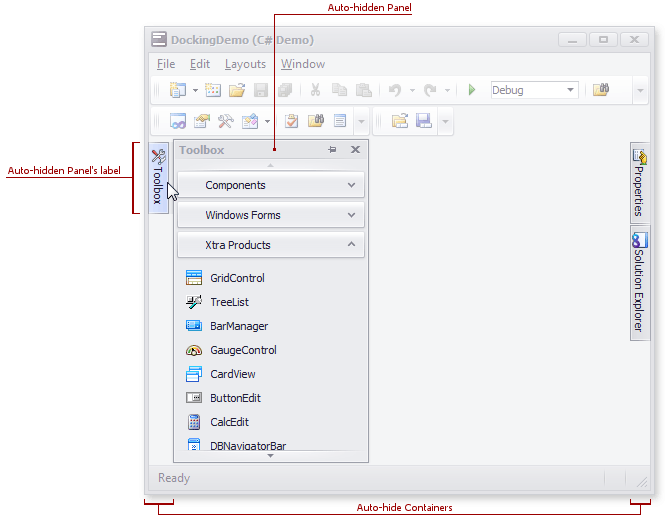Image resolution: width=665 pixels, height=517 pixels.
Task: Open the dropdown next to Class View
Action: (x=267, y=122)
